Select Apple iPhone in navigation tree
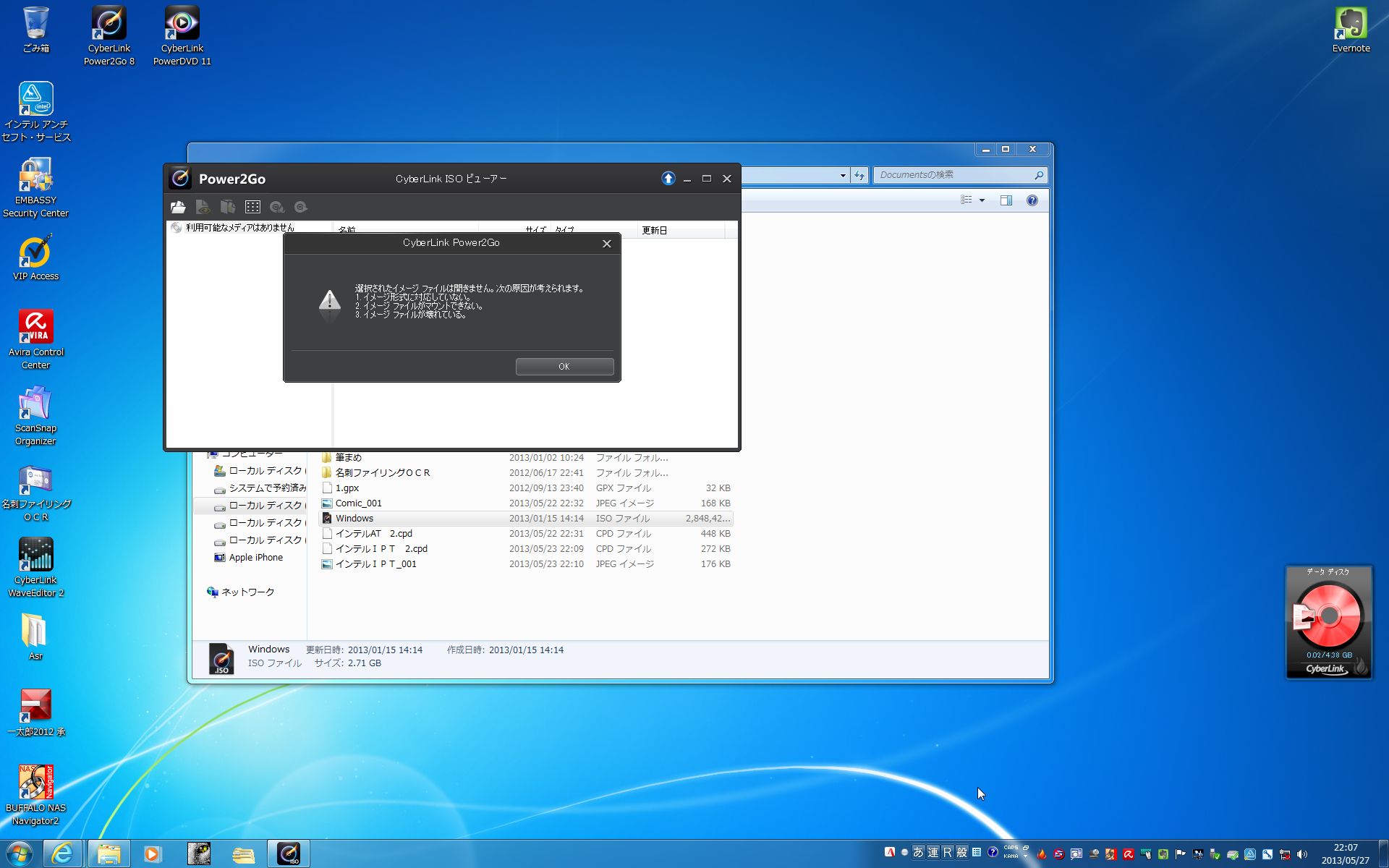The height and width of the screenshot is (868, 1389). tap(255, 558)
